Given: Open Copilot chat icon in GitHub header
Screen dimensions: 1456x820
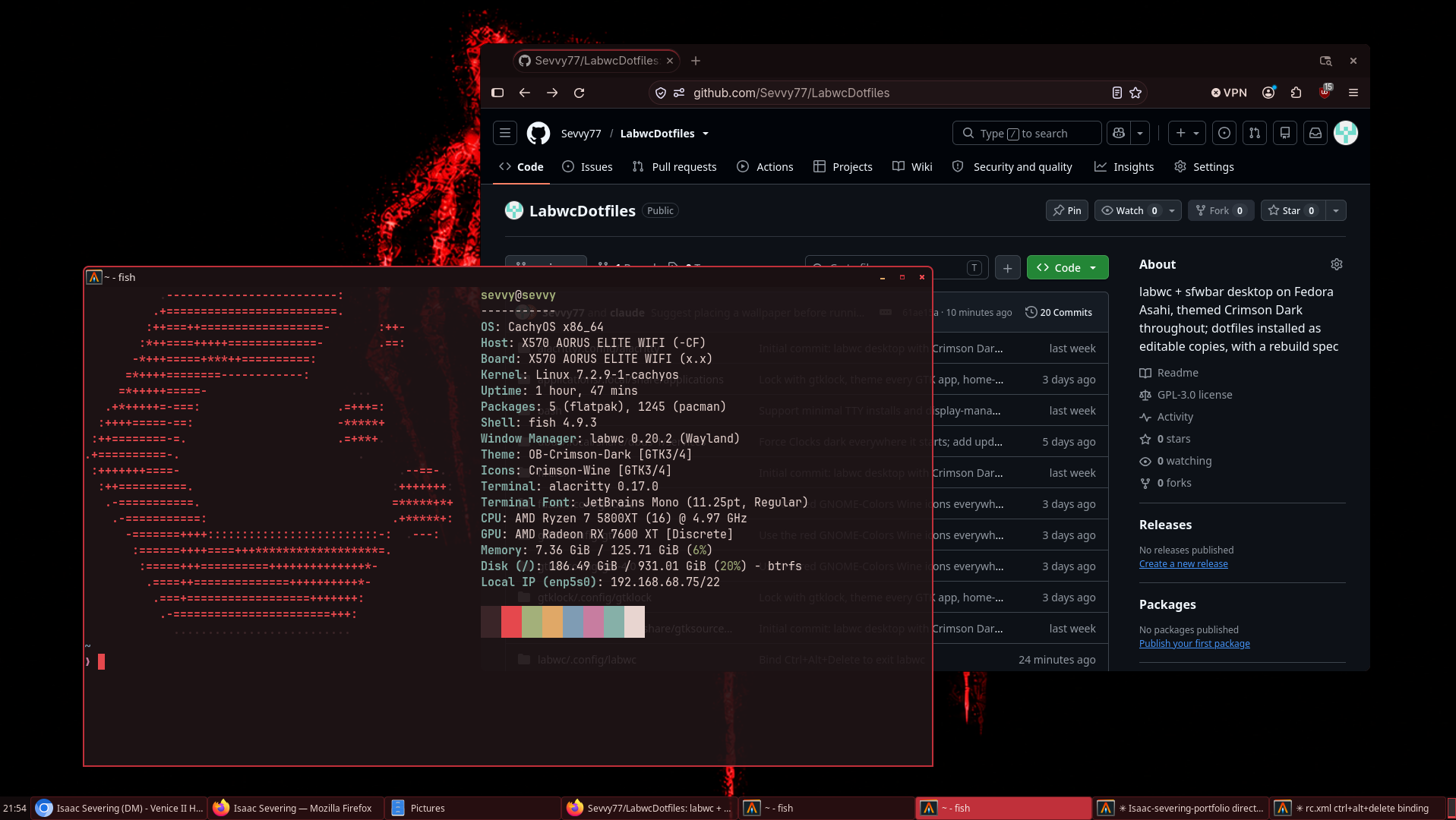Looking at the screenshot, I should click(x=1119, y=133).
